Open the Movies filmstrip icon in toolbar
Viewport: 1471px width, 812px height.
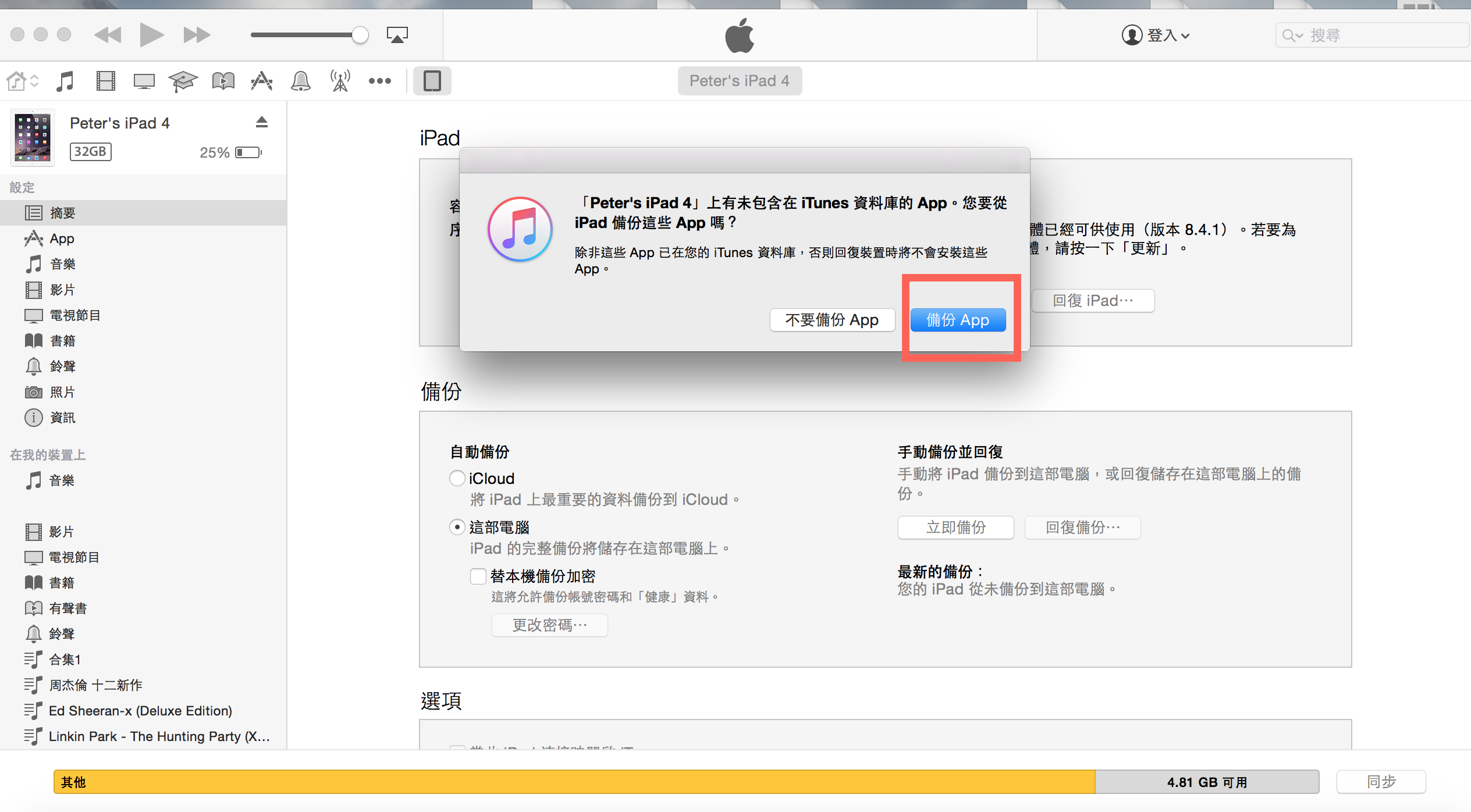point(105,81)
